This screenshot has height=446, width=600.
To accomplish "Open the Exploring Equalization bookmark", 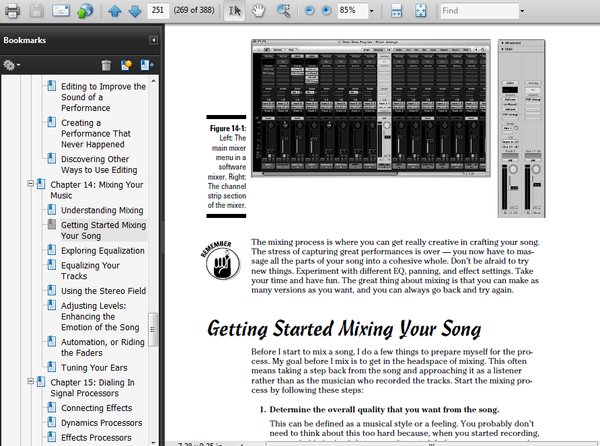I will [x=102, y=251].
